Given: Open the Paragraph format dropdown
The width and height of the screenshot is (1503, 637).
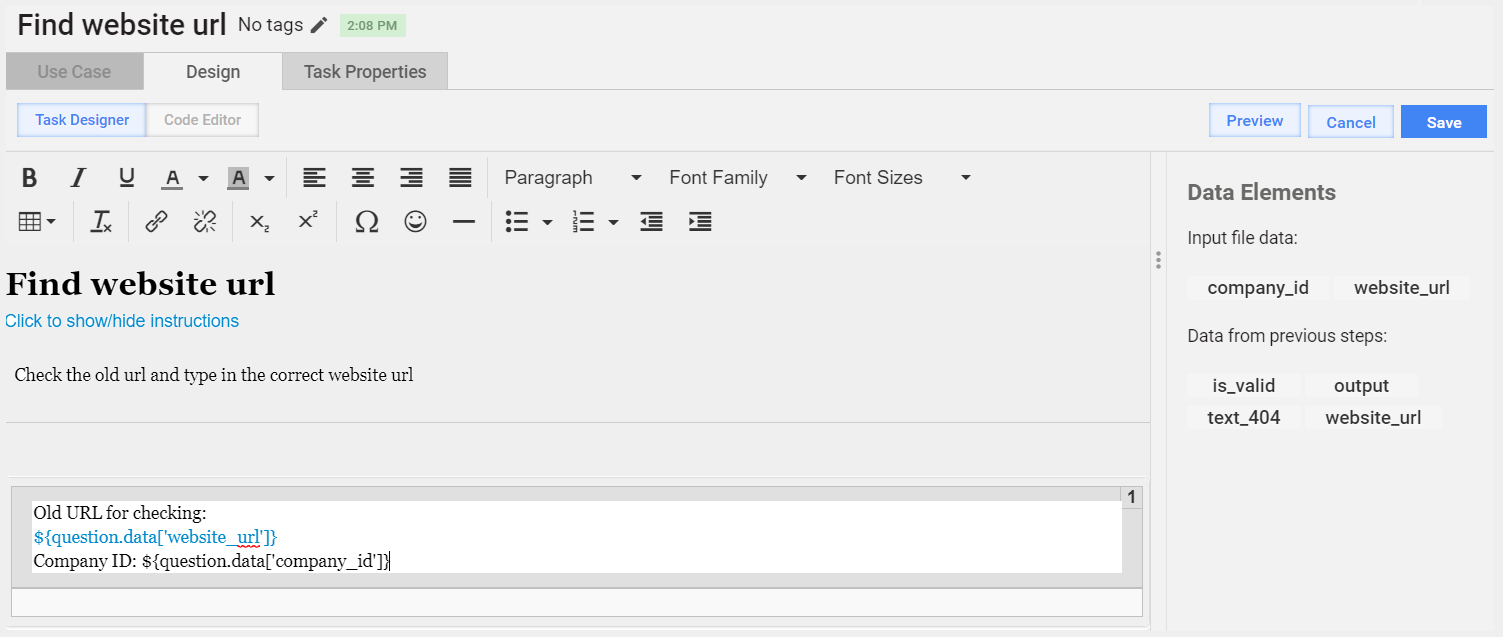Looking at the screenshot, I should pos(573,178).
